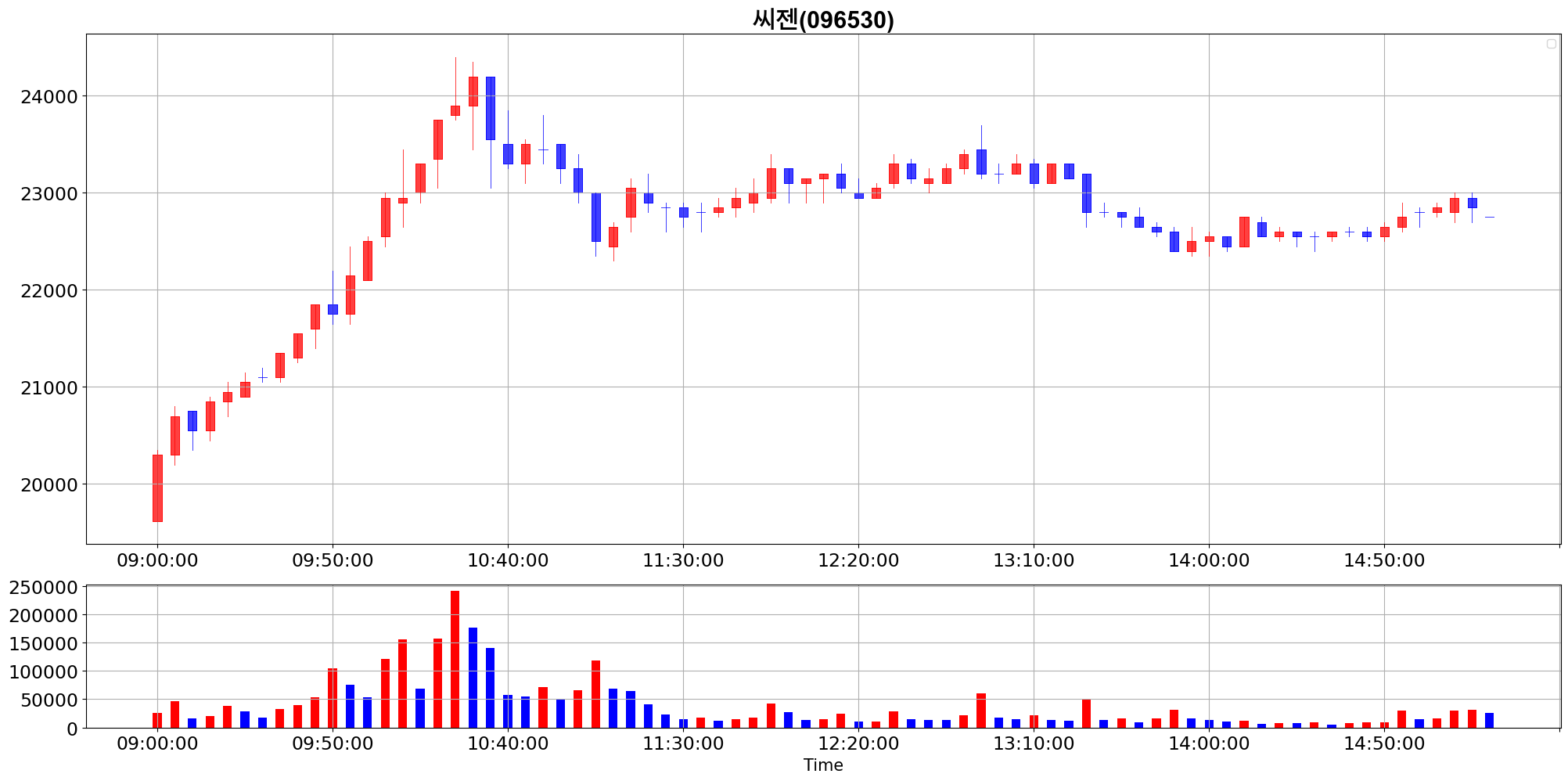Select 10:40:00 tick under the price chart
Image resolution: width=1568 pixels, height=781 pixels.
508,561
